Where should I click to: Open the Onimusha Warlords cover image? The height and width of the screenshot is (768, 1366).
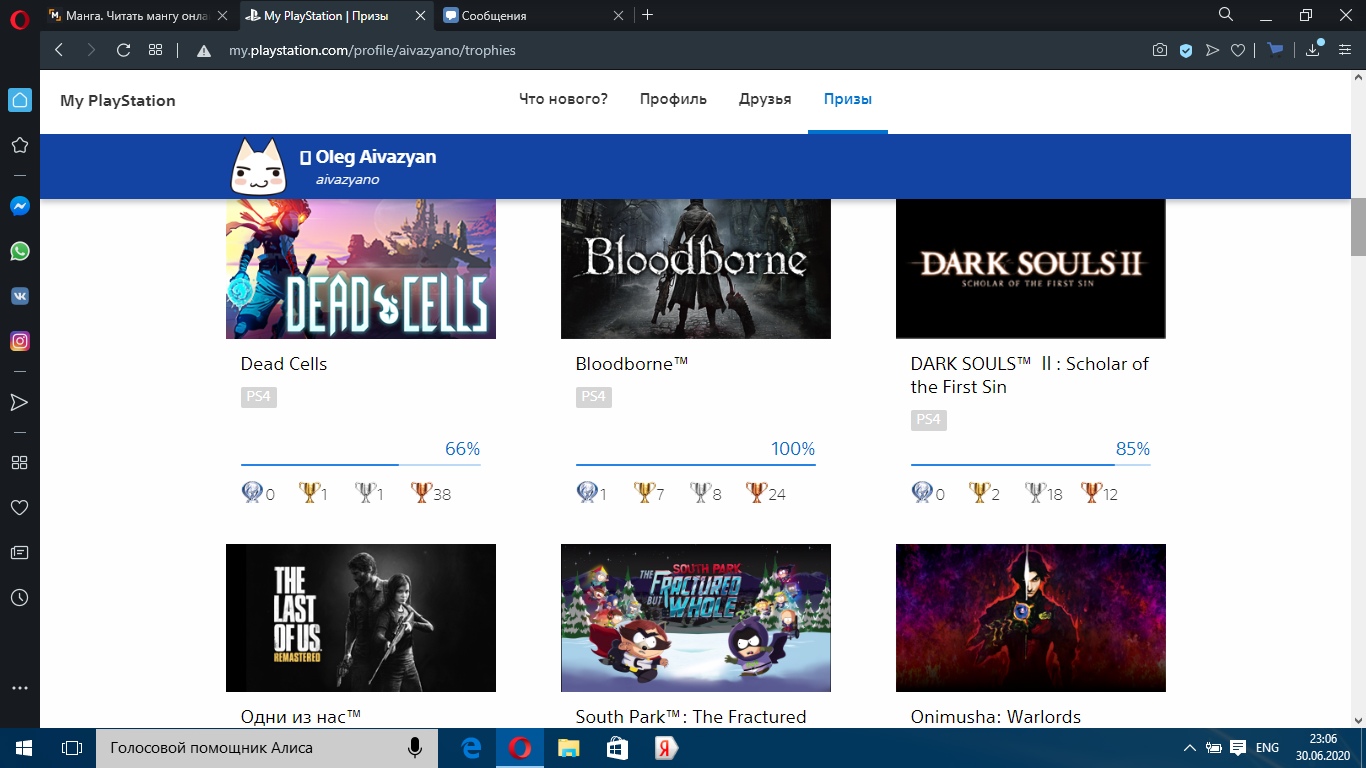pos(1031,618)
